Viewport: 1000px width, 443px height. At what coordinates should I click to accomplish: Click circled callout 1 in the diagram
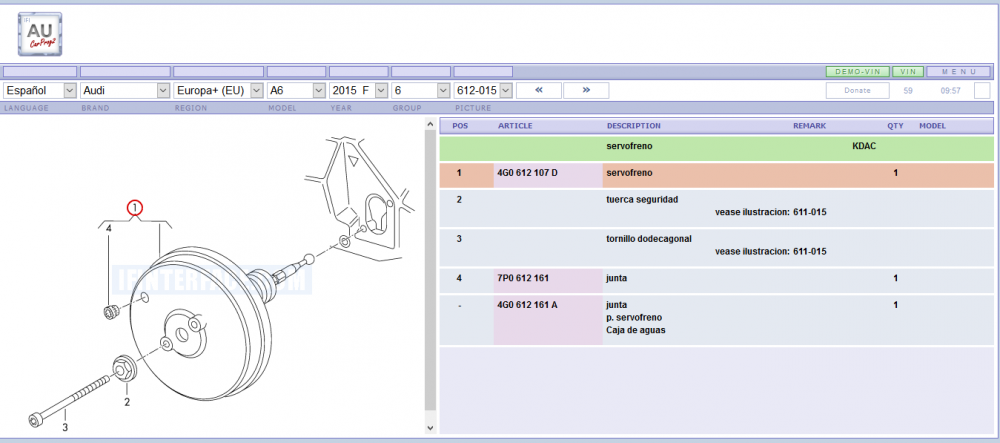coord(136,208)
